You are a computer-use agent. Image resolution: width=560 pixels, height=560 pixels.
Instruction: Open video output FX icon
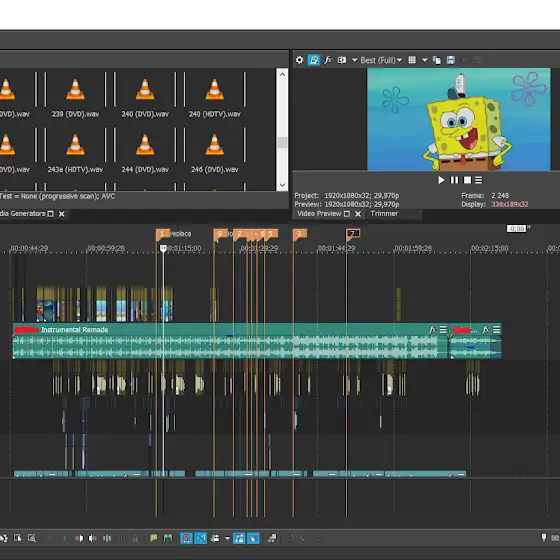(328, 60)
